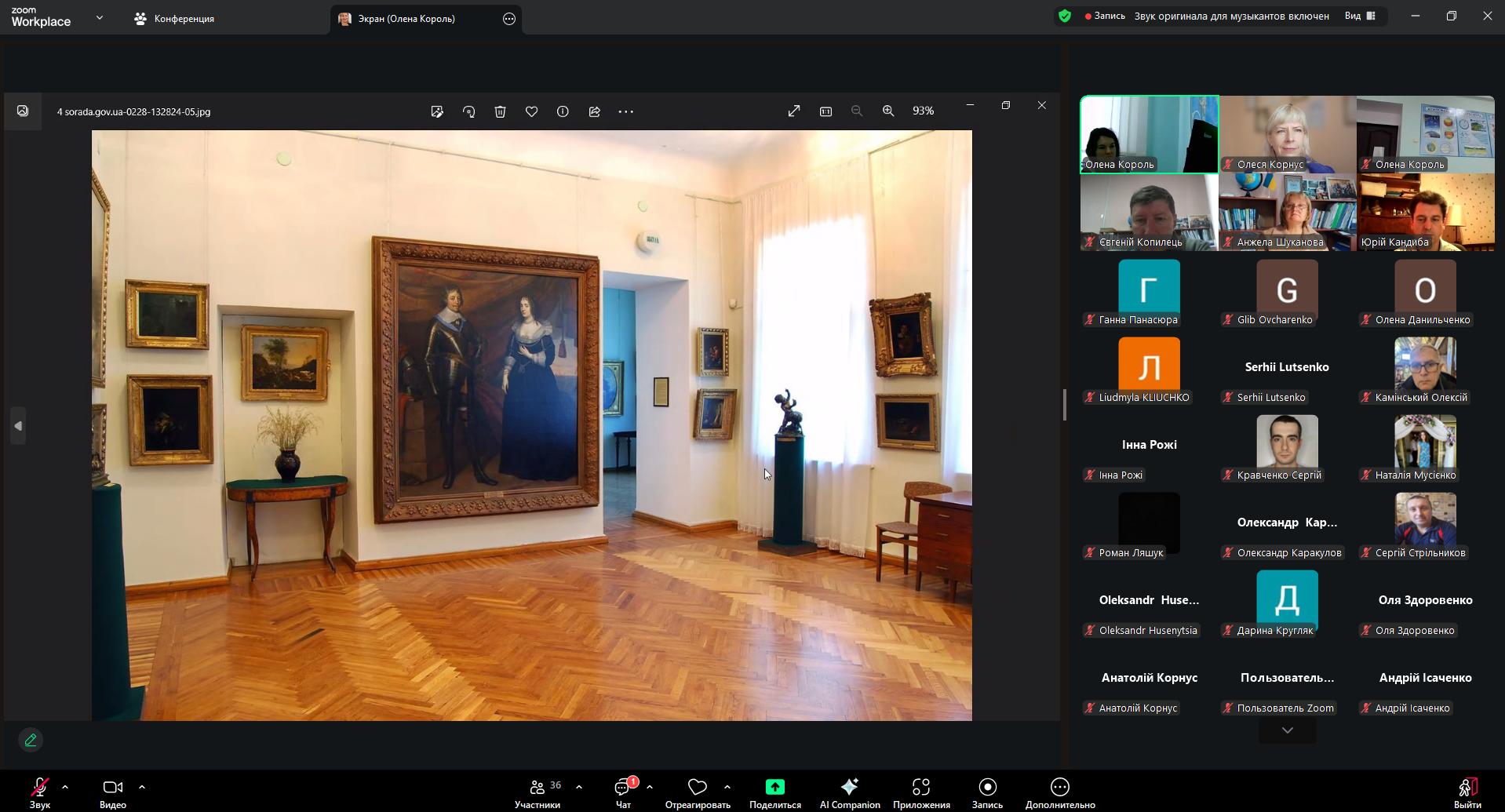Select Олеся Корнус video thumbnail

tap(1287, 133)
